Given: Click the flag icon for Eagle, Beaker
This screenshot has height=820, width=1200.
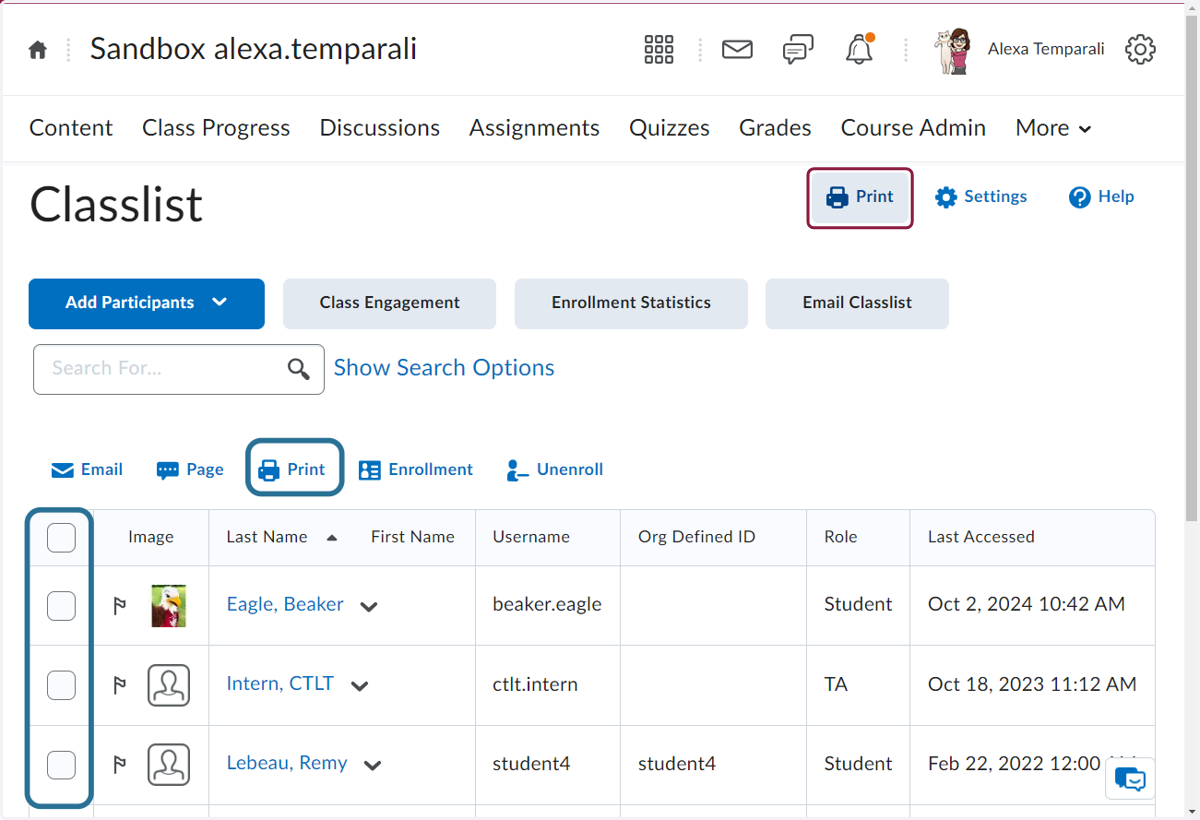Looking at the screenshot, I should 120,605.
